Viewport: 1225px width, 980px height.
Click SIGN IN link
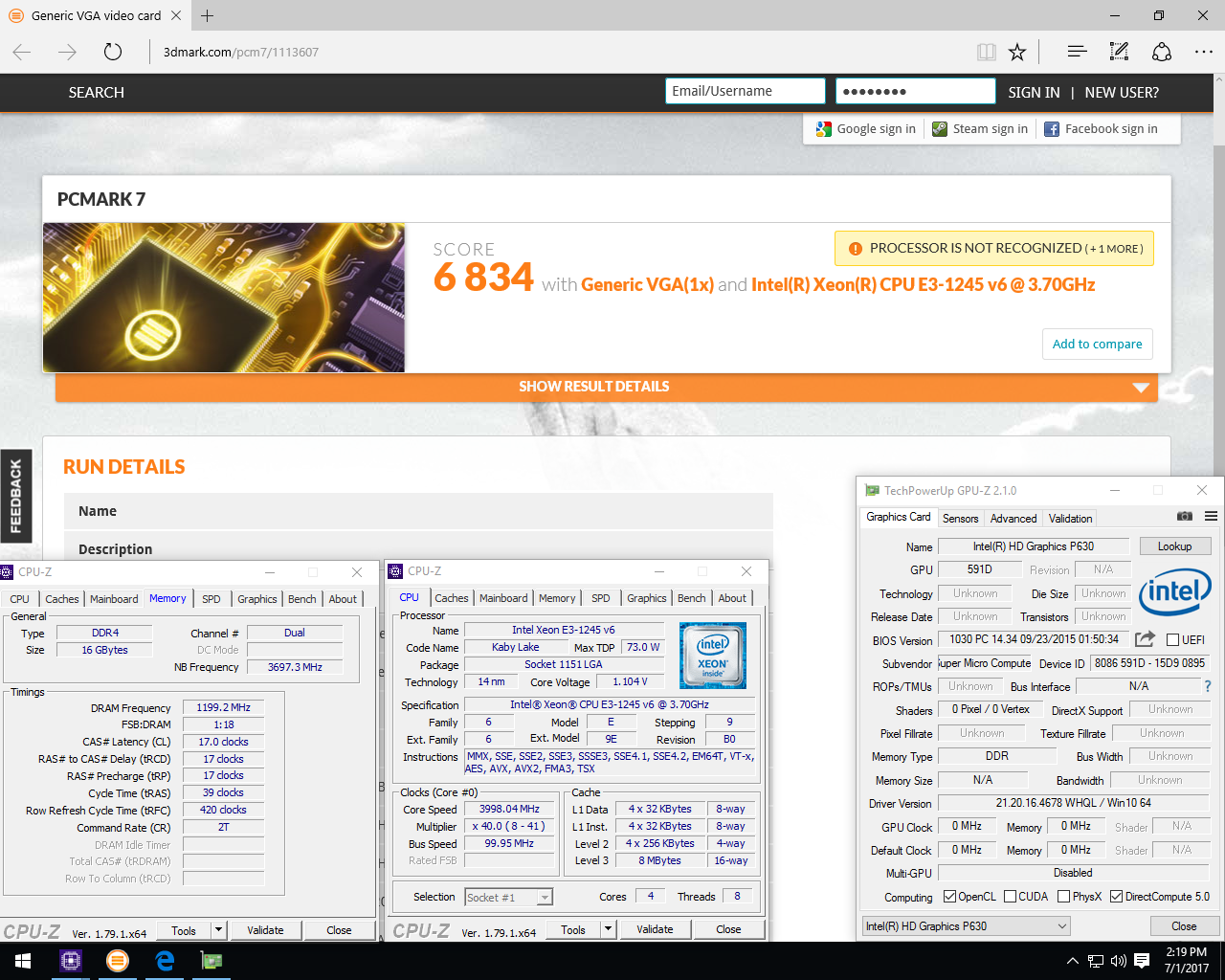click(x=1034, y=93)
